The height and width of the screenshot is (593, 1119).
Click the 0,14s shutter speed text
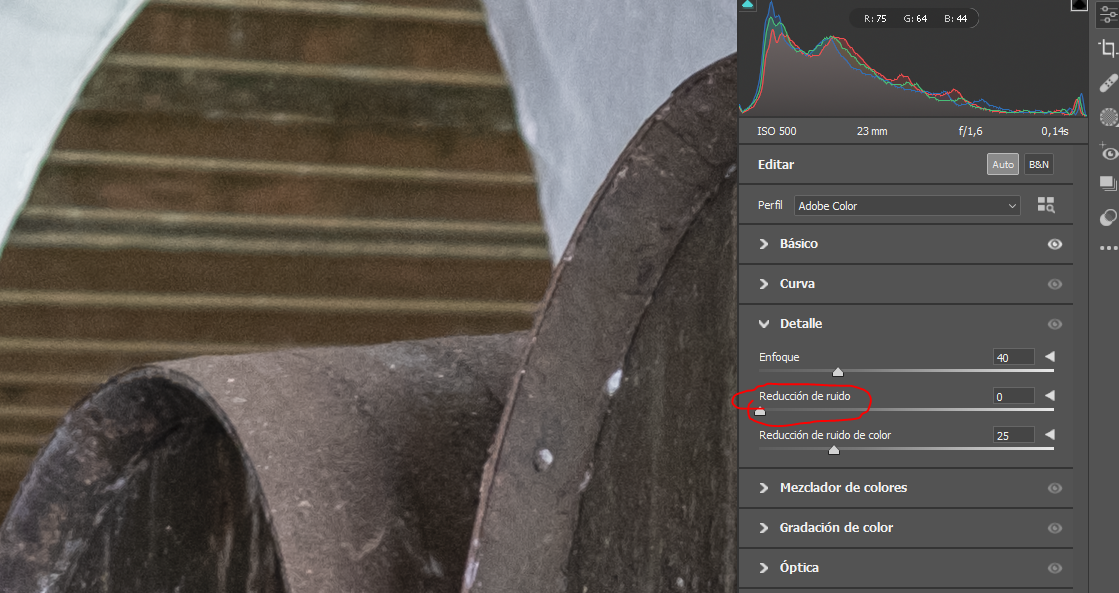coord(1055,131)
